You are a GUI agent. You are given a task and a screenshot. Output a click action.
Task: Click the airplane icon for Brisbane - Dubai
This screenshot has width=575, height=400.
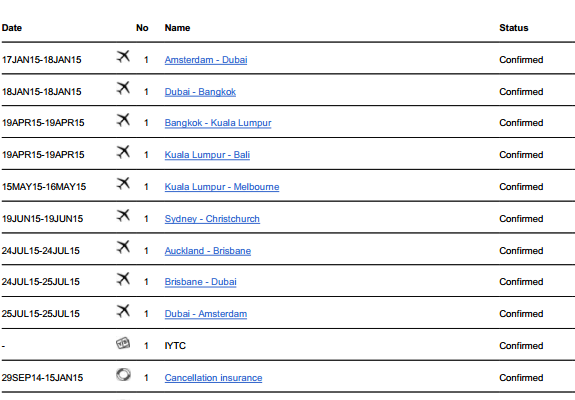click(x=124, y=279)
